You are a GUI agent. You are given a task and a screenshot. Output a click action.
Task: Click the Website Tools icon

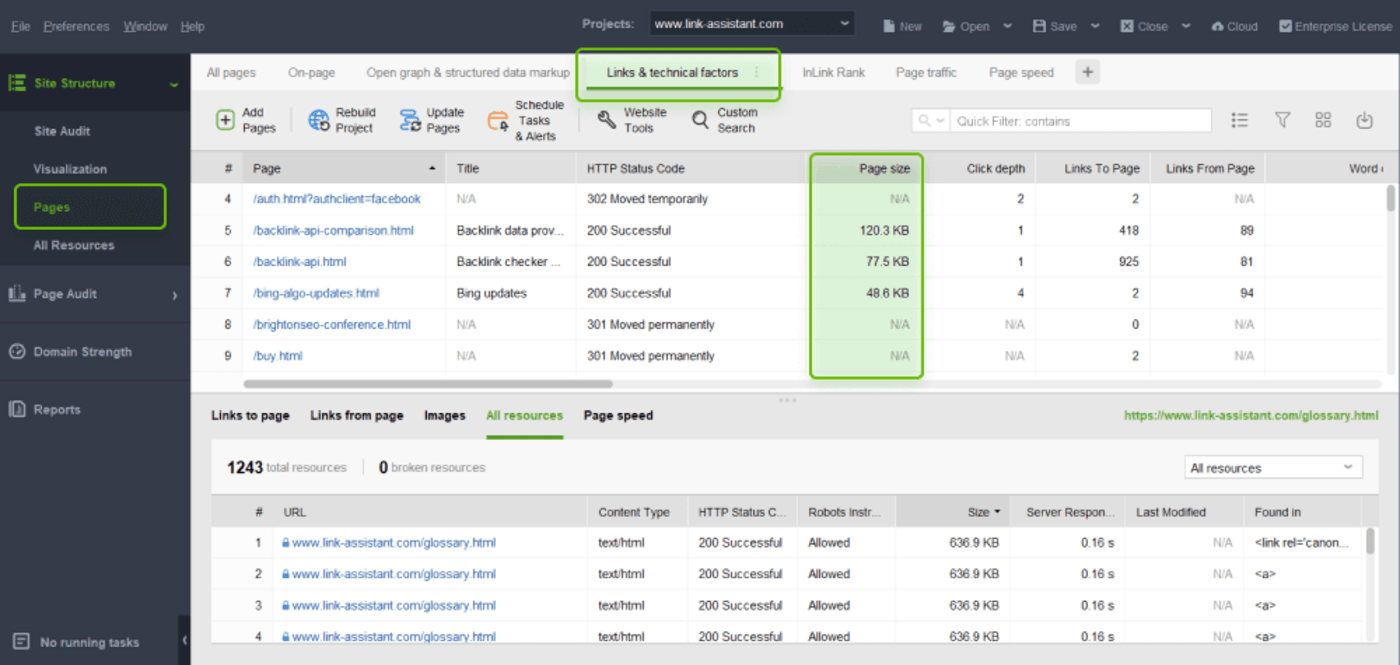pyautogui.click(x=605, y=120)
